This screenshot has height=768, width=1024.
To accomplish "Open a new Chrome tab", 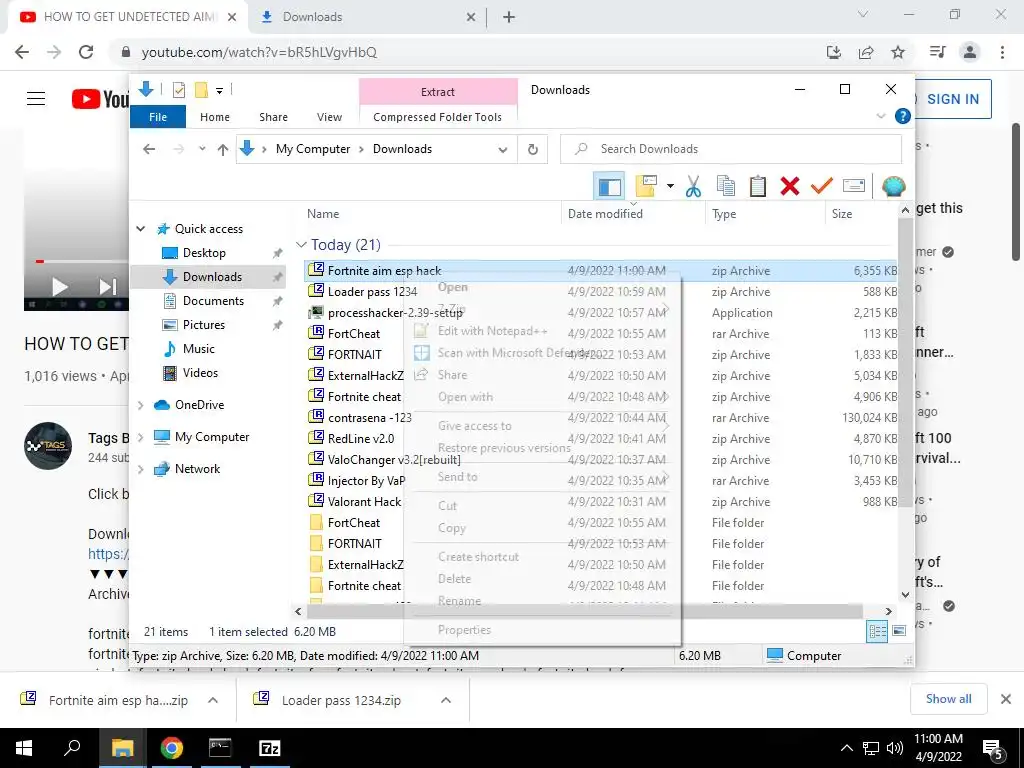I will click(x=509, y=17).
